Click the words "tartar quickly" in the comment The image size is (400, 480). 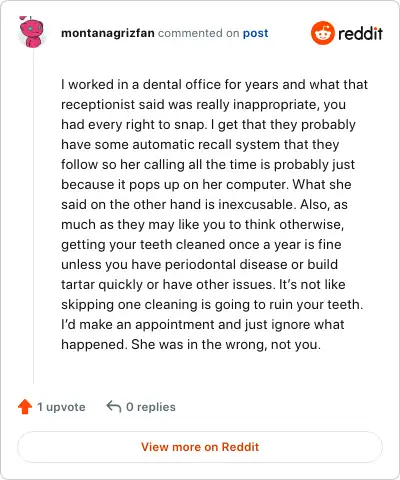pyautogui.click(x=102, y=285)
